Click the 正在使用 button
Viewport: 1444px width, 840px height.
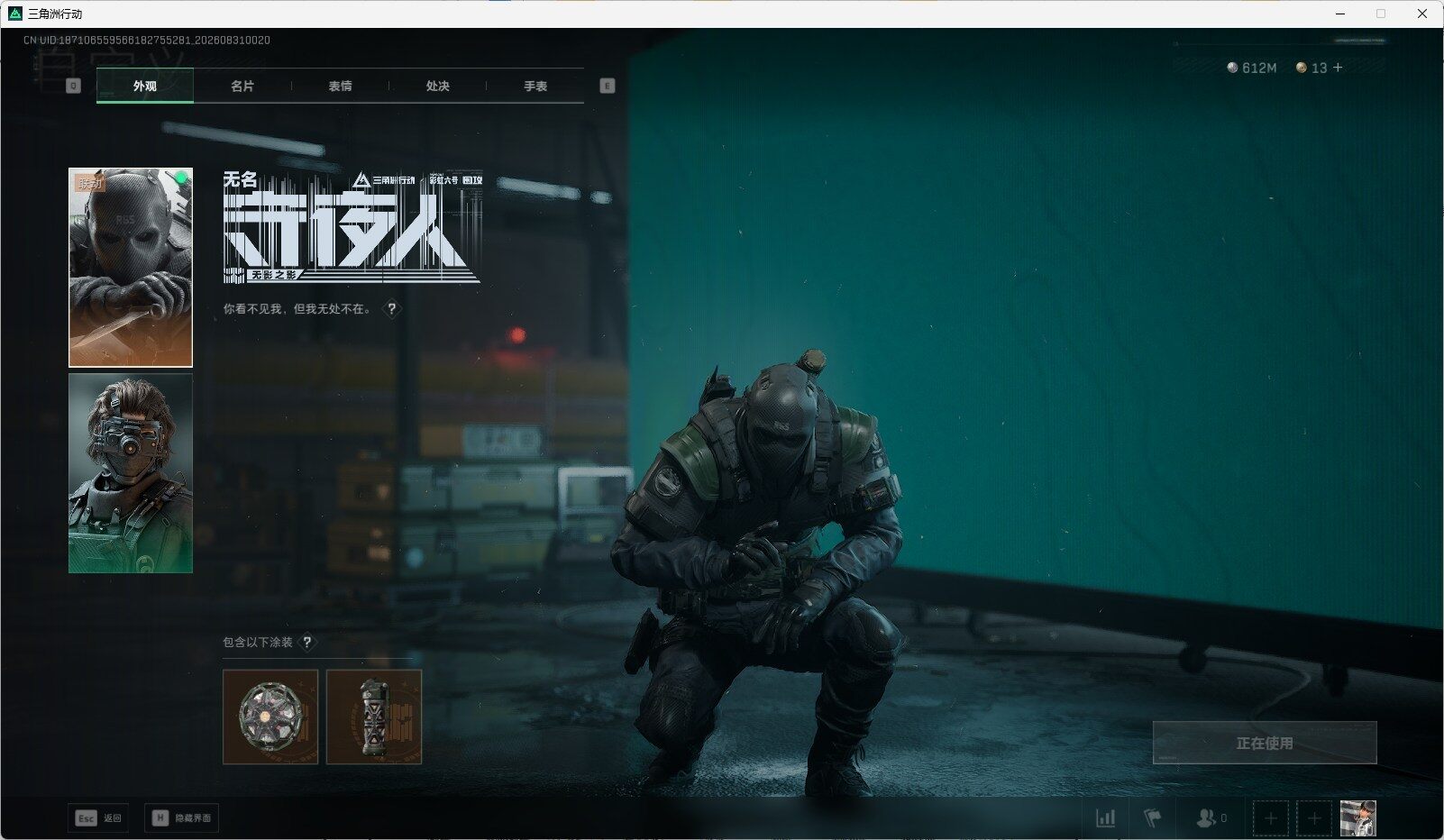point(1265,743)
